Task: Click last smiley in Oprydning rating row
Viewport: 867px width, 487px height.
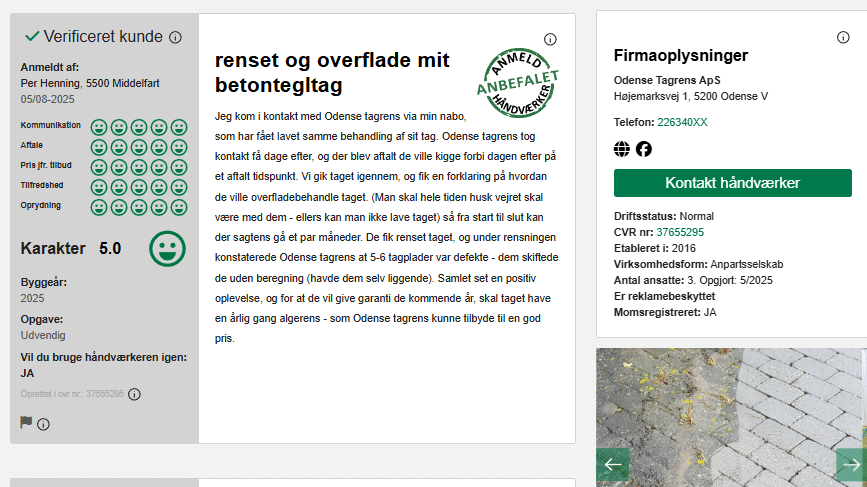Action: click(179, 207)
